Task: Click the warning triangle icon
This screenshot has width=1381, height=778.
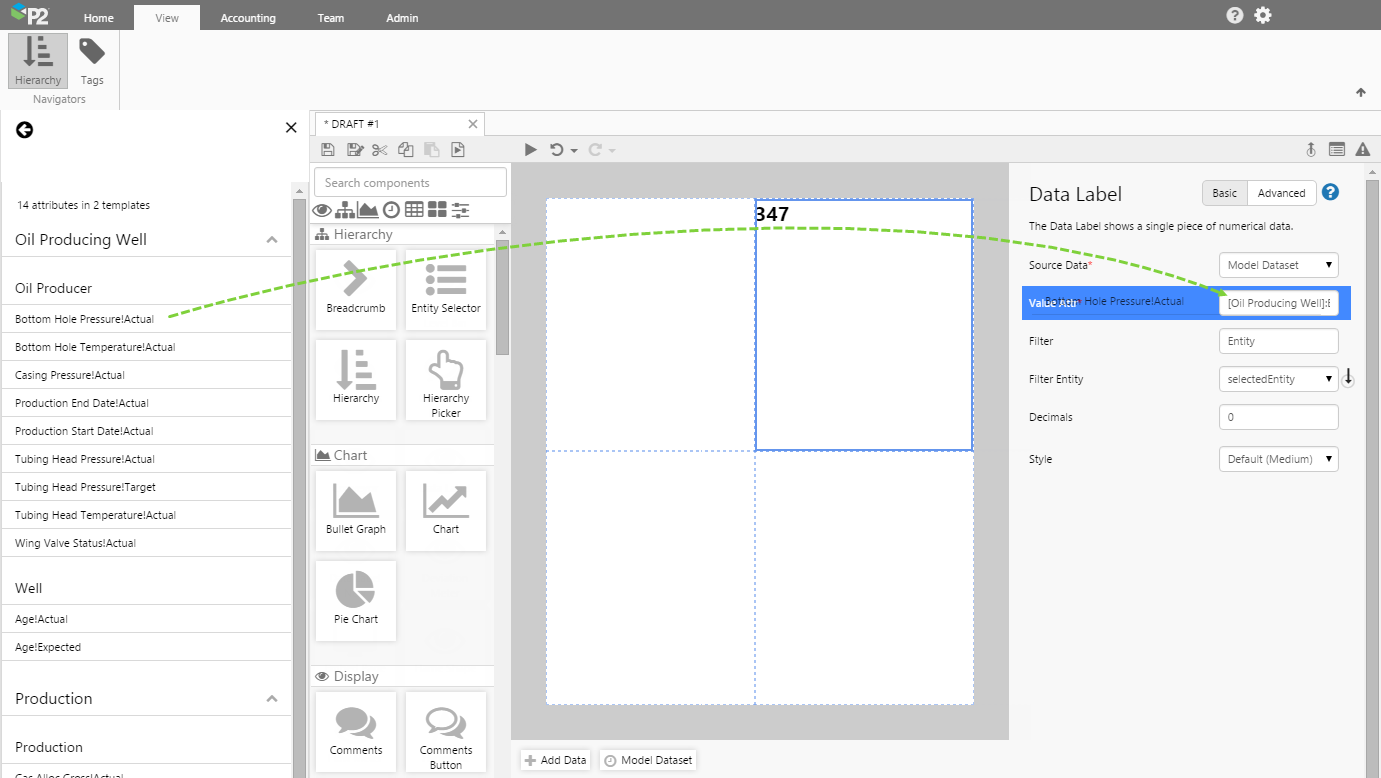Action: pos(1362,150)
